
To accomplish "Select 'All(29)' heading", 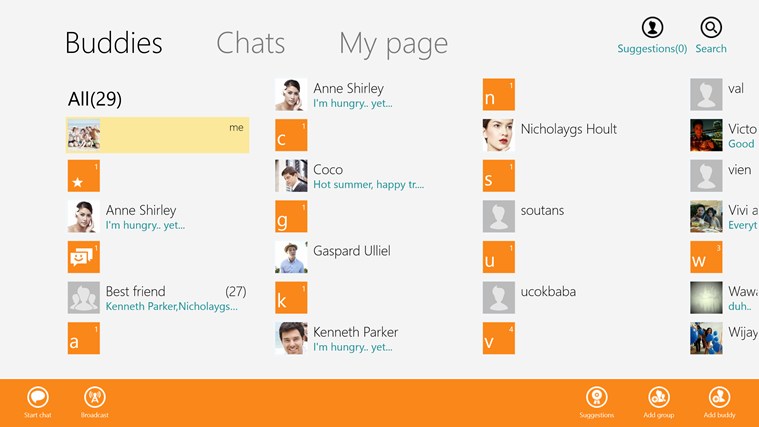I will pyautogui.click(x=95, y=99).
